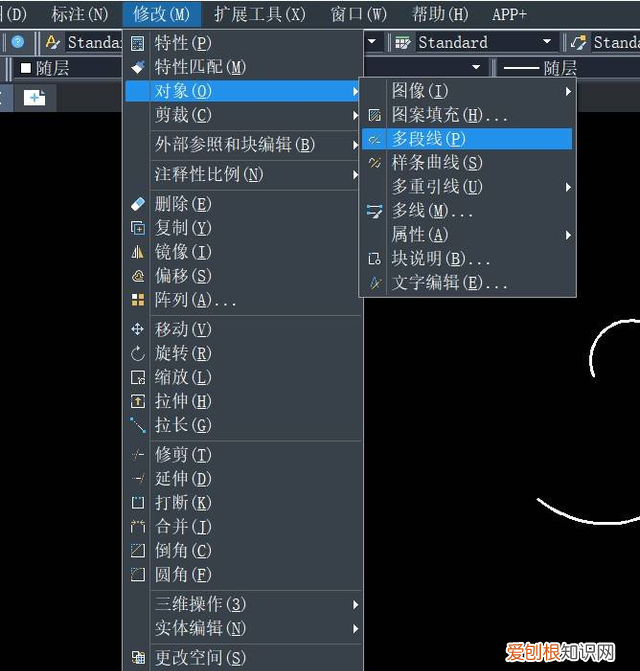The height and width of the screenshot is (671, 640).
Task: Open the dropdown arrow left of table style
Action: point(372,42)
